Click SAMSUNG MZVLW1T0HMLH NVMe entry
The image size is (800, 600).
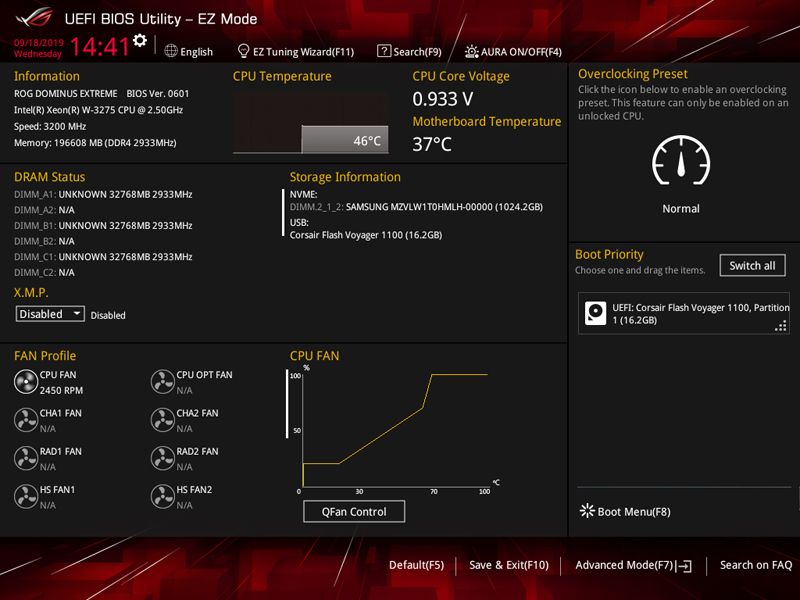point(416,207)
